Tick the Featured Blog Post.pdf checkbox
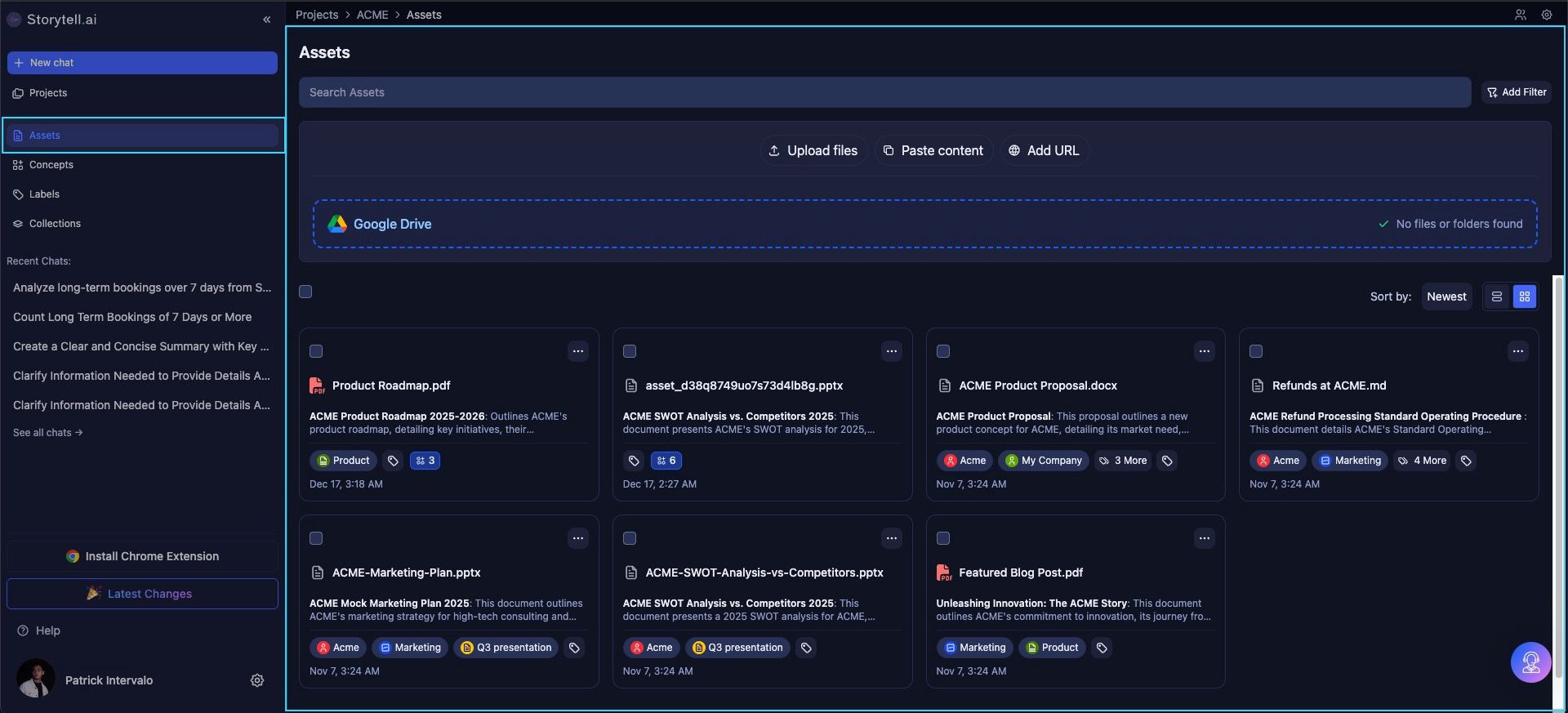The width and height of the screenshot is (1568, 713). 942,538
